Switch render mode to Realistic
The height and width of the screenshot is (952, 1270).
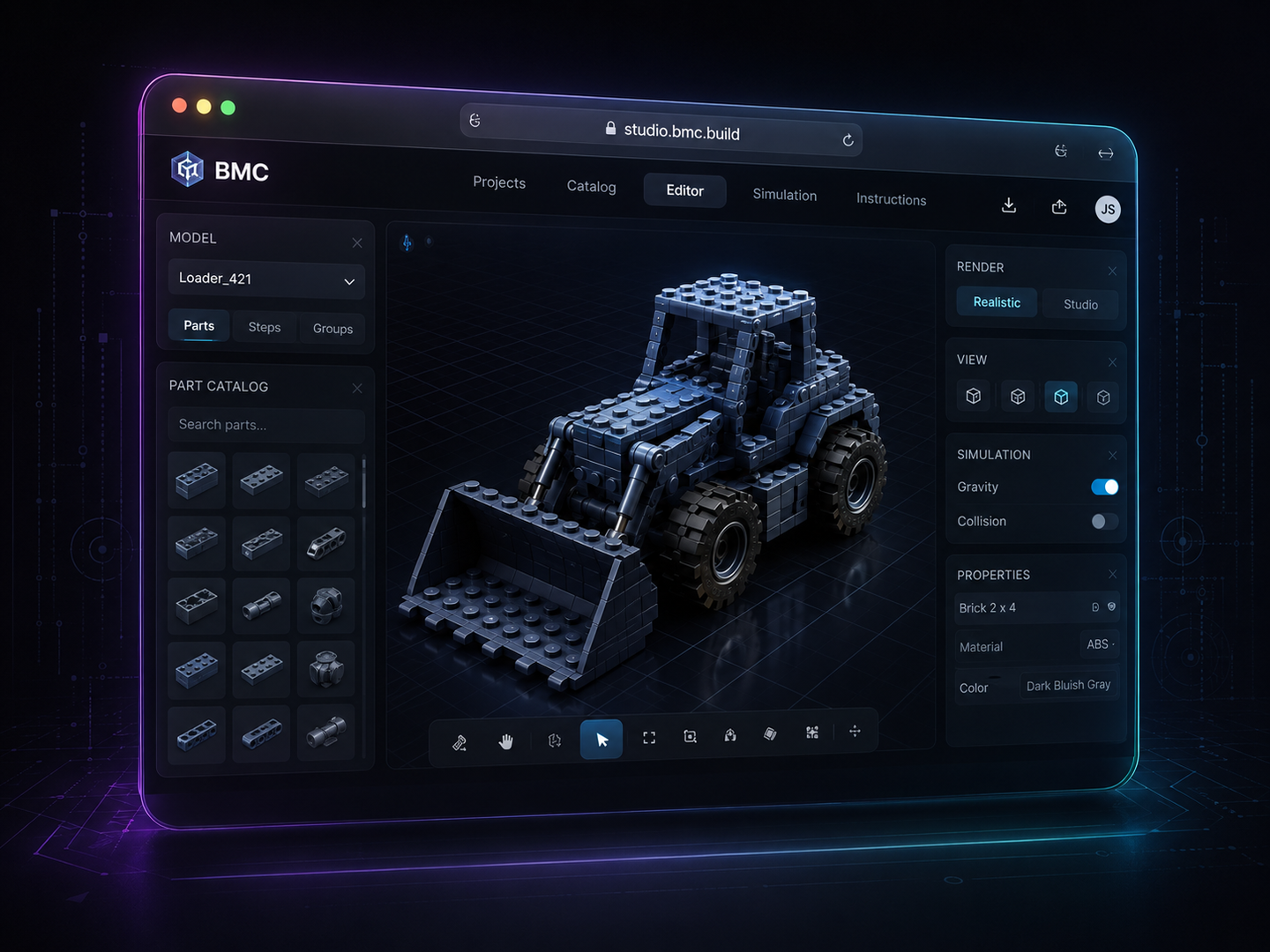click(997, 302)
